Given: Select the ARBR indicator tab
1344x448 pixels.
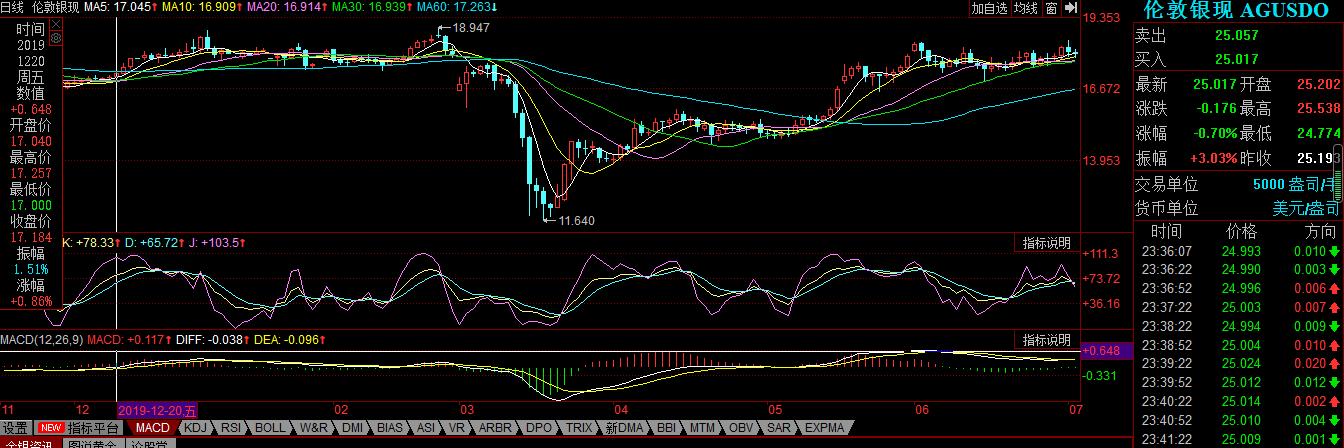Looking at the screenshot, I should pyautogui.click(x=494, y=428).
